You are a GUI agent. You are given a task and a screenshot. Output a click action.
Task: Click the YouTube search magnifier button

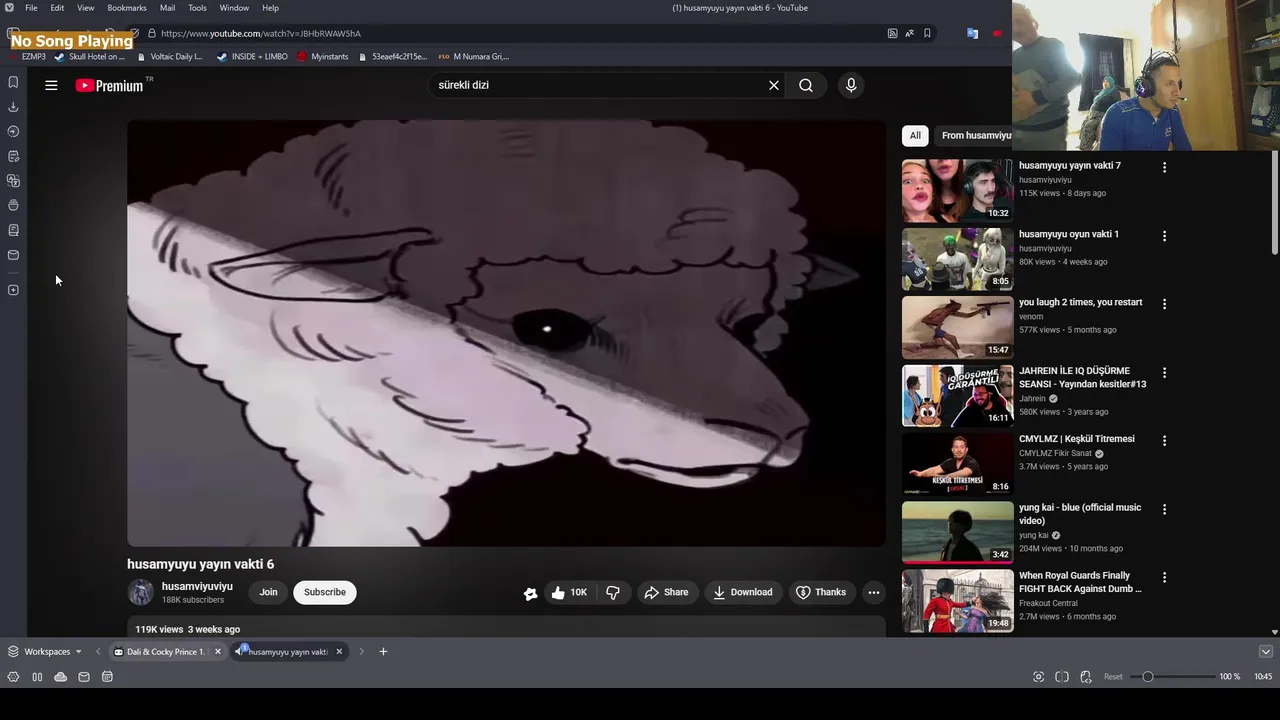(x=806, y=85)
